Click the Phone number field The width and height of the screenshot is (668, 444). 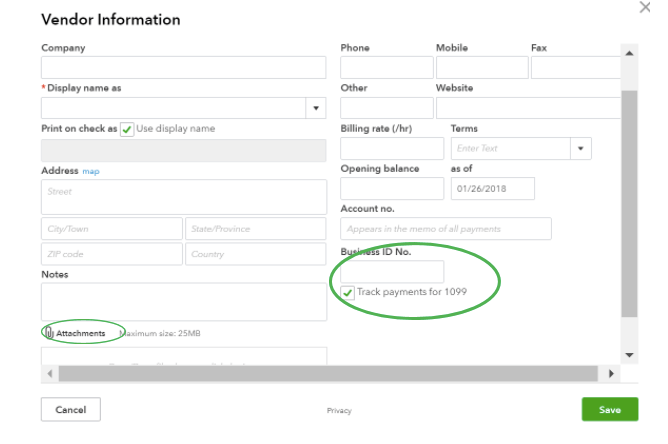tap(386, 67)
